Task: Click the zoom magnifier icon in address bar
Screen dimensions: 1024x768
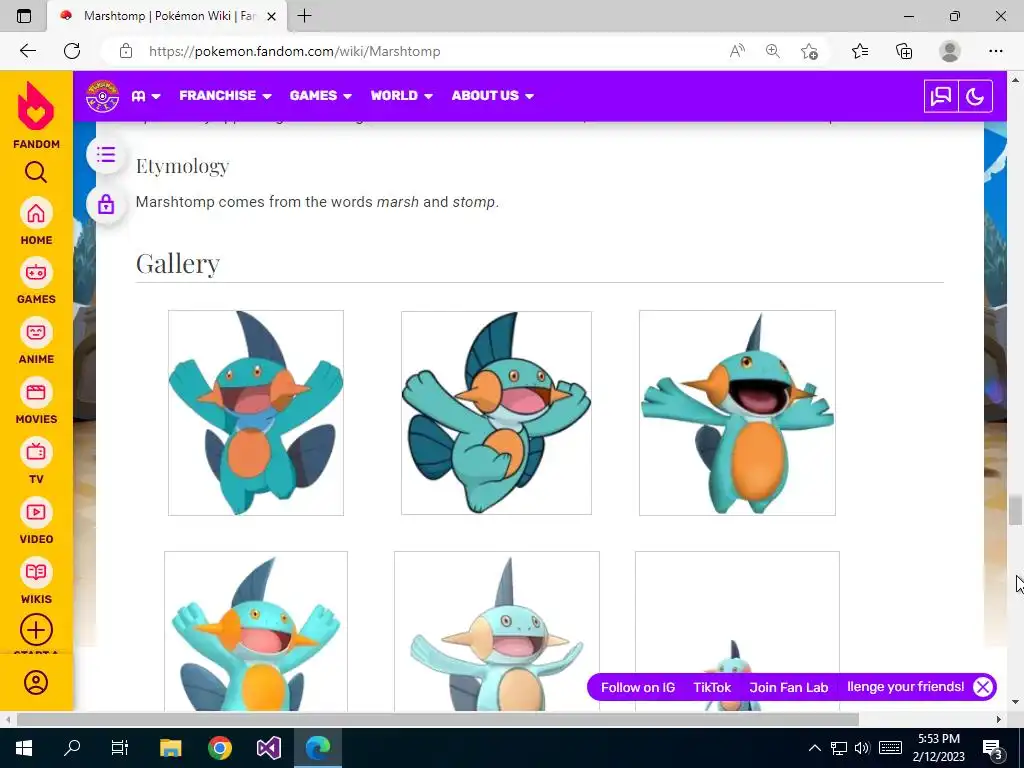Action: [x=773, y=51]
